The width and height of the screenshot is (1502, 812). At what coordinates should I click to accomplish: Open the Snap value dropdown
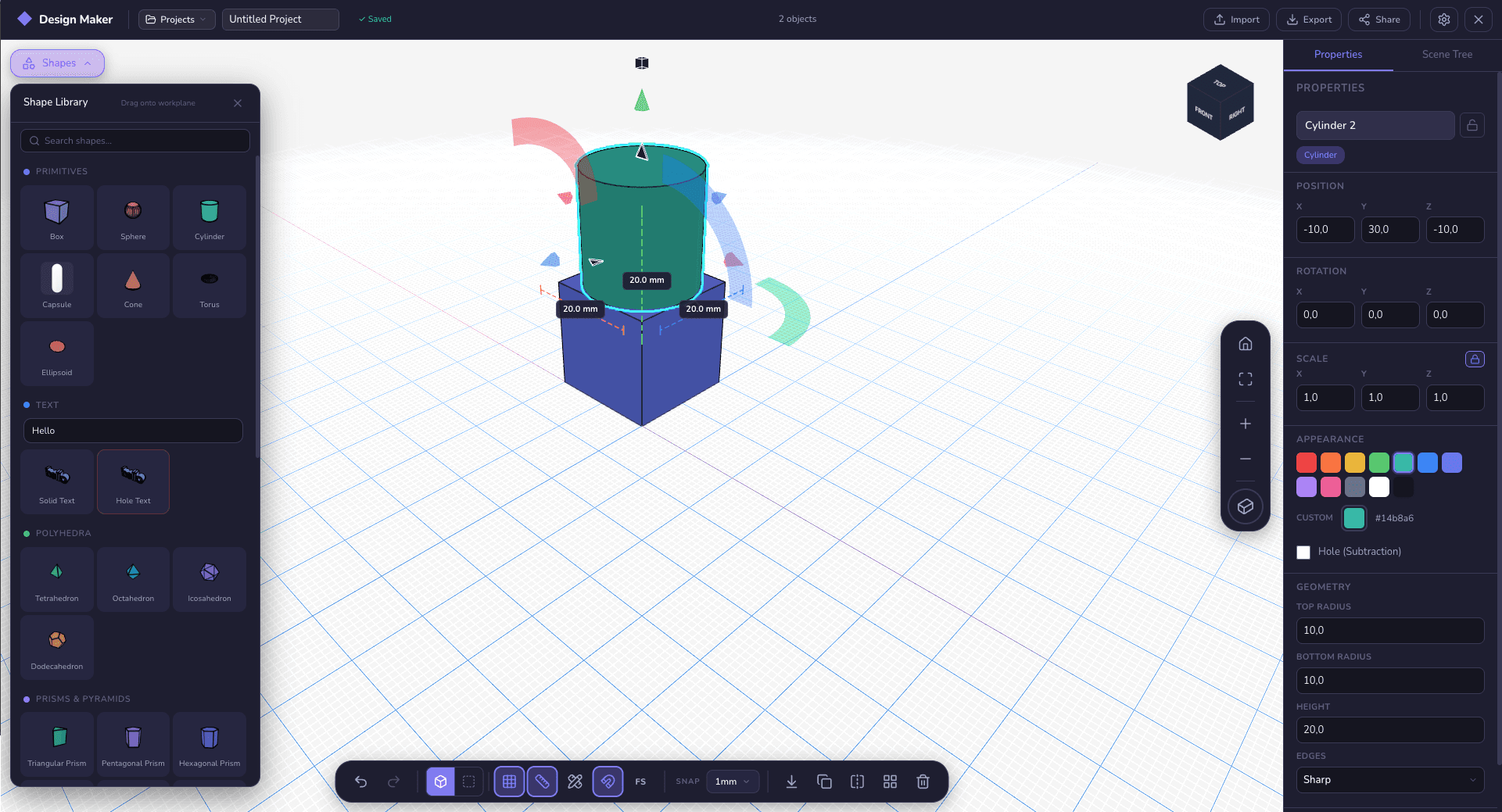pos(732,782)
